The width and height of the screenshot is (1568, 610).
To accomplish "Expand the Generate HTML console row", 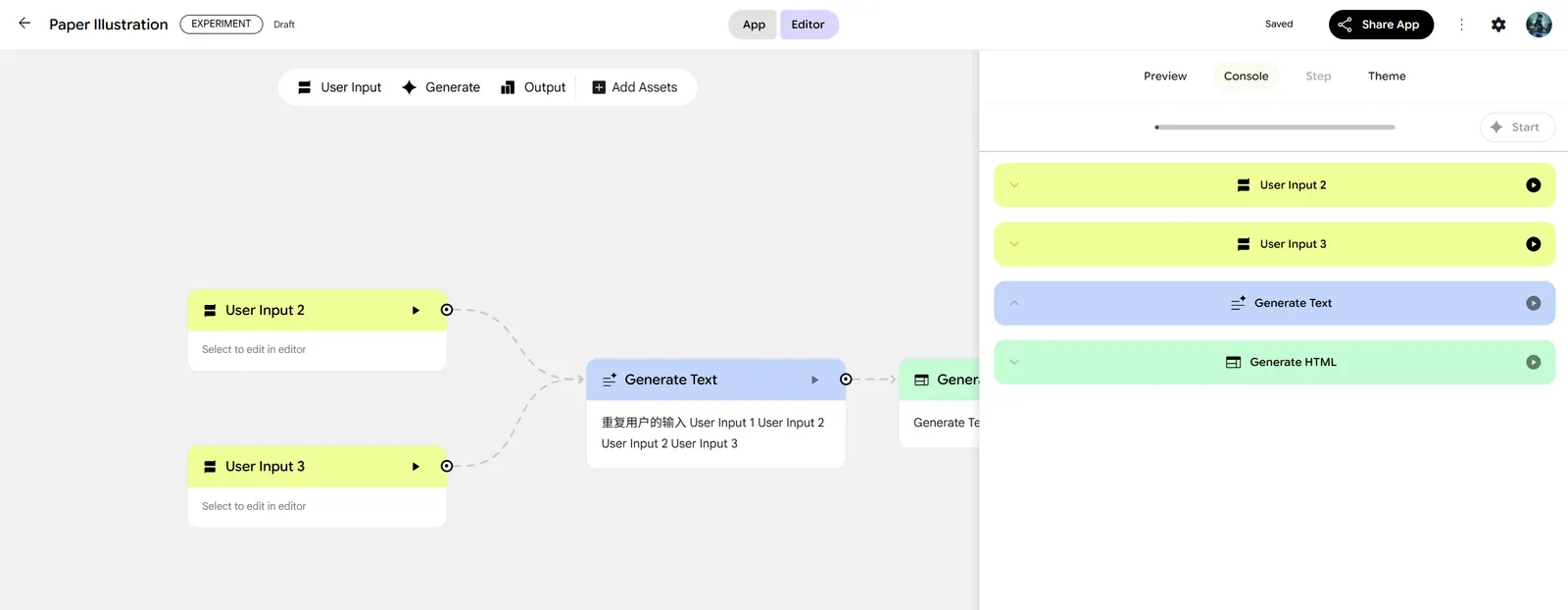I will point(1014,363).
